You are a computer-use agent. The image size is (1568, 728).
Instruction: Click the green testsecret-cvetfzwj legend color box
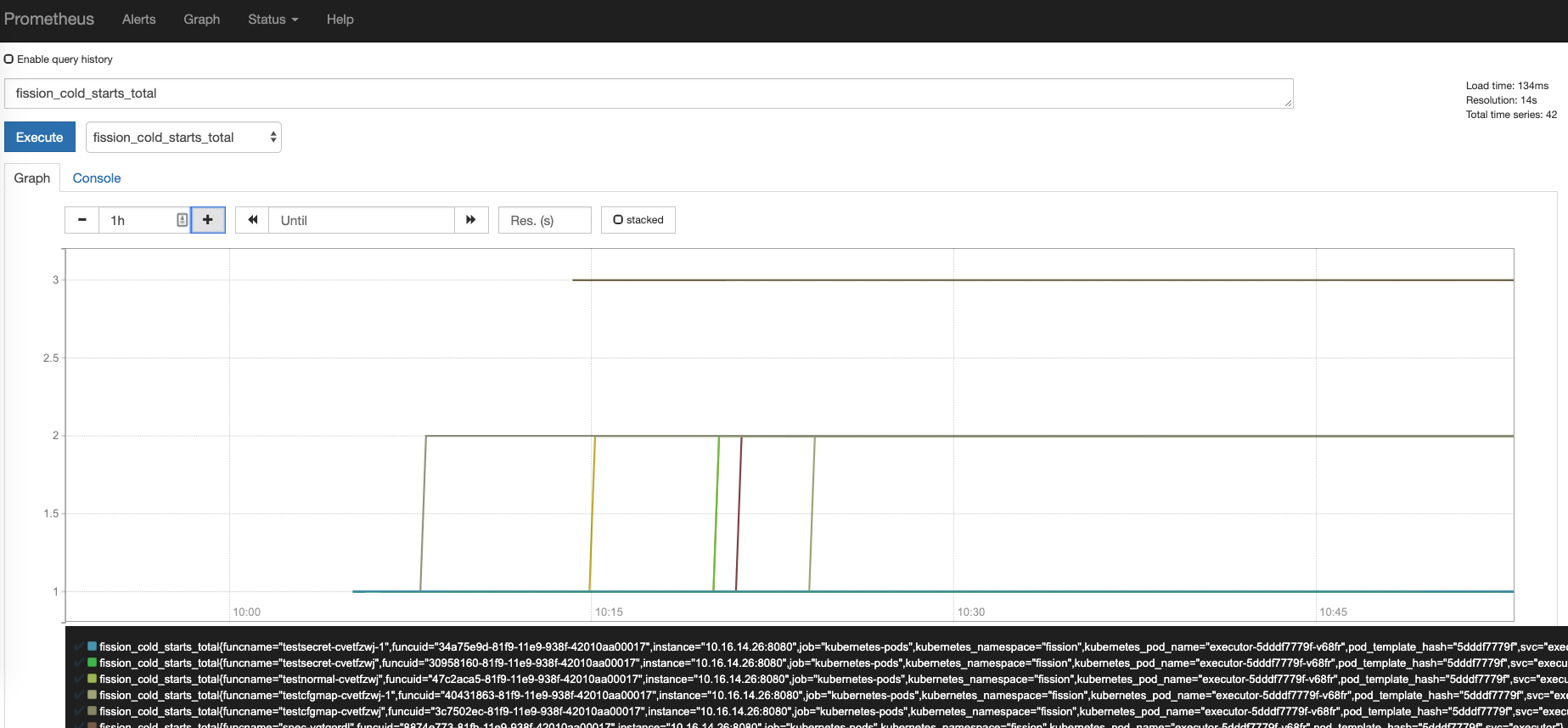click(92, 663)
